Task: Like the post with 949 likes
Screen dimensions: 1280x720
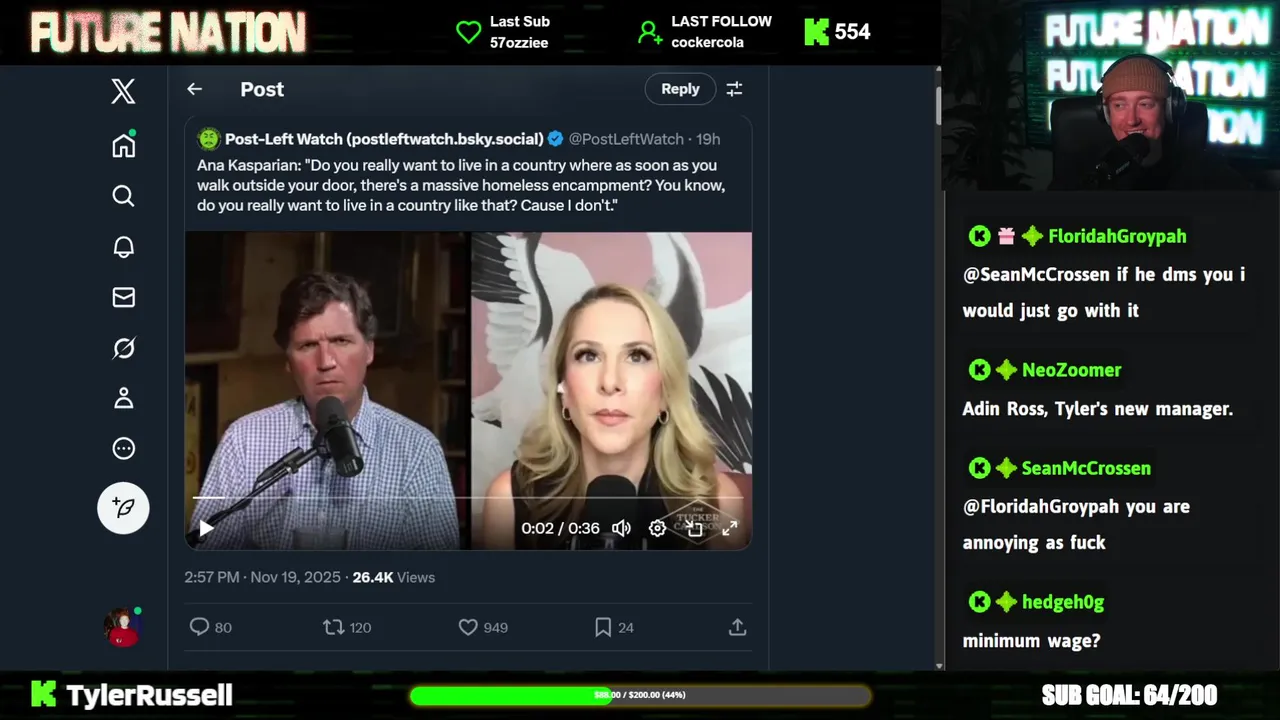Action: tap(483, 627)
